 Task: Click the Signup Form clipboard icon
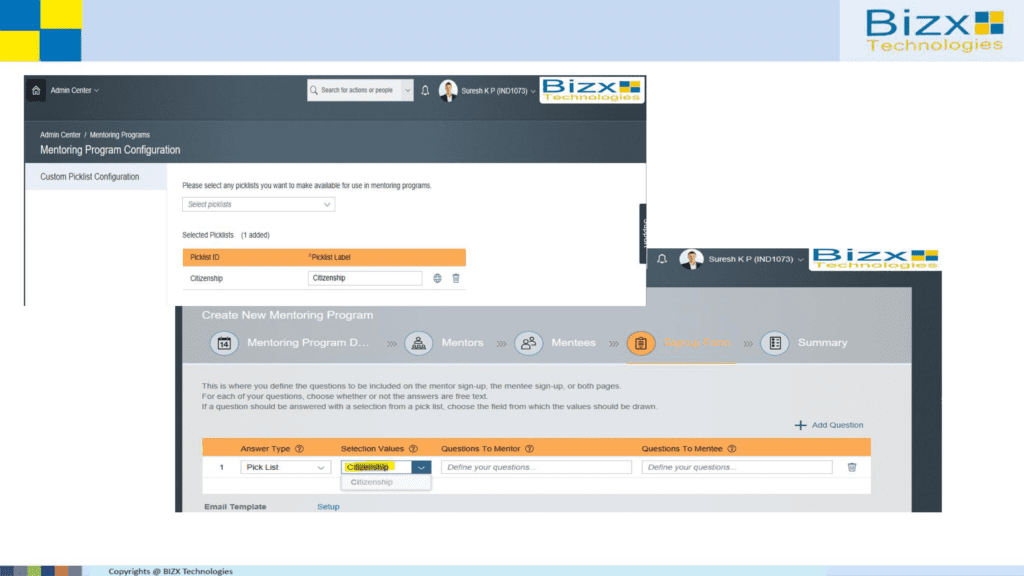641,343
